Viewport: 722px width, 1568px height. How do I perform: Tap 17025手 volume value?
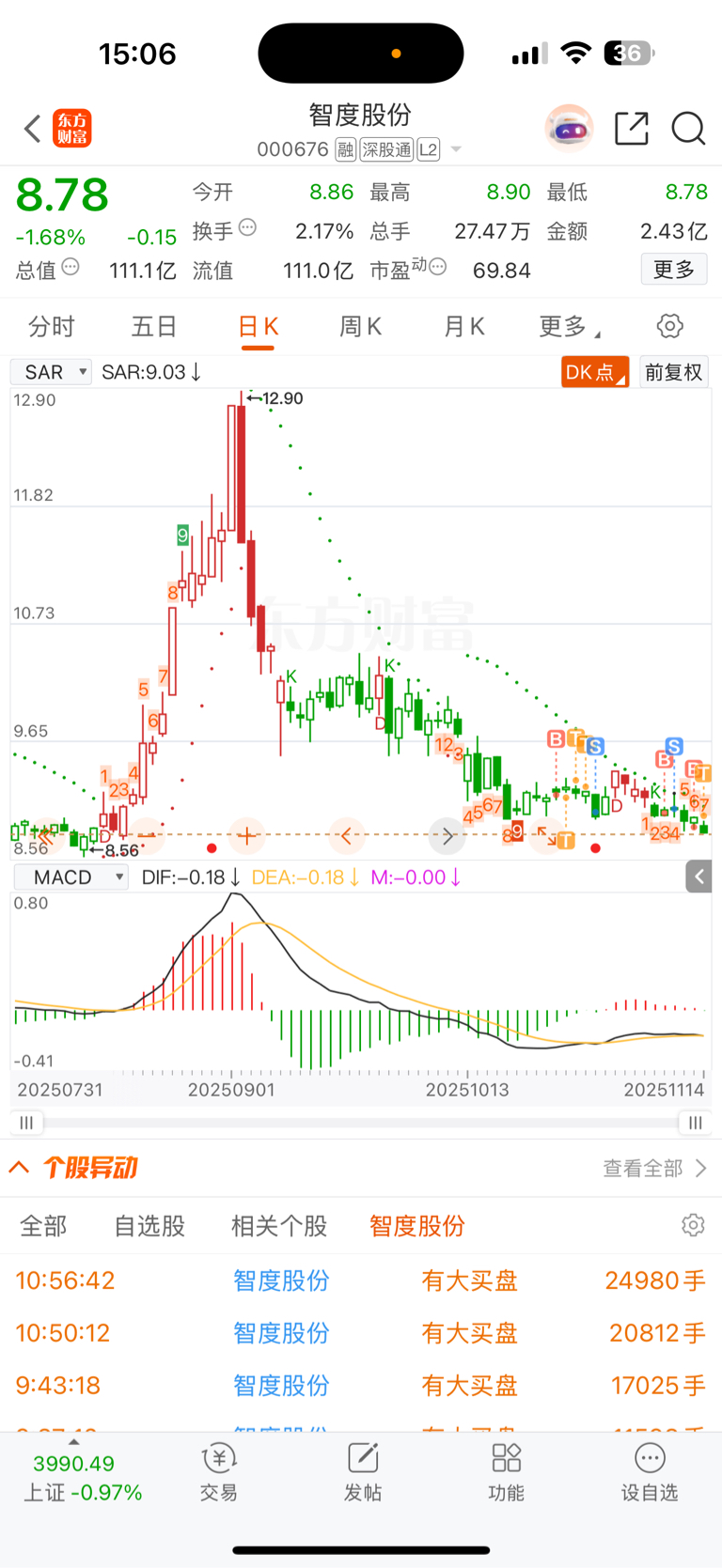point(658,1386)
